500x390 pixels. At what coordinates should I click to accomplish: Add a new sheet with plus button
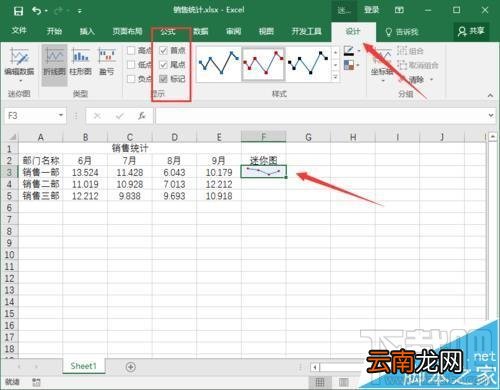pyautogui.click(x=131, y=367)
